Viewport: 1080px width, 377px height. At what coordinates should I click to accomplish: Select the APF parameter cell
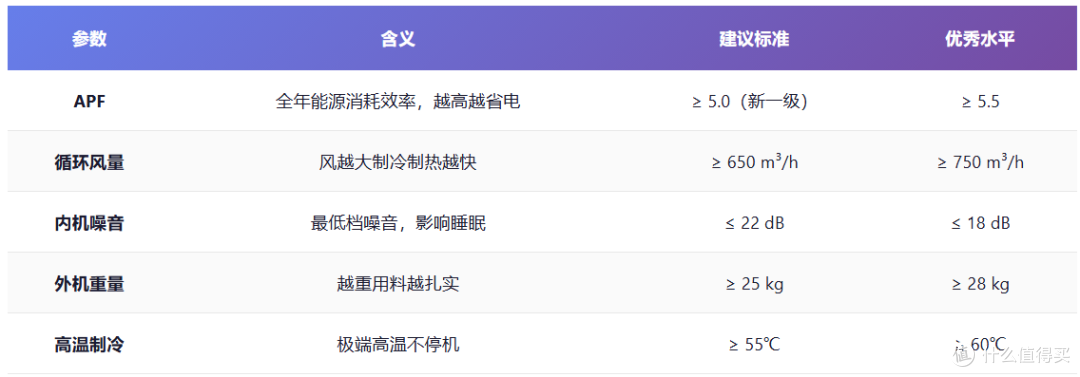[x=90, y=101]
